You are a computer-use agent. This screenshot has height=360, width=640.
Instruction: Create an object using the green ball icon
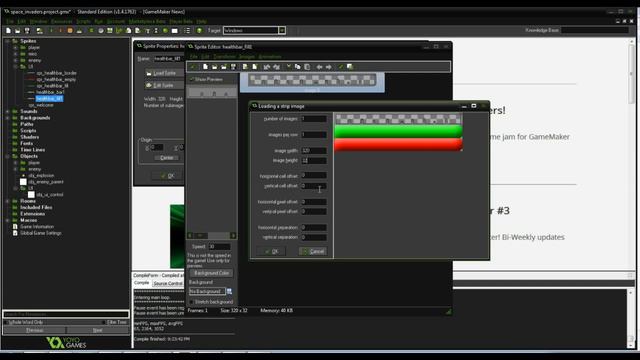(165, 31)
